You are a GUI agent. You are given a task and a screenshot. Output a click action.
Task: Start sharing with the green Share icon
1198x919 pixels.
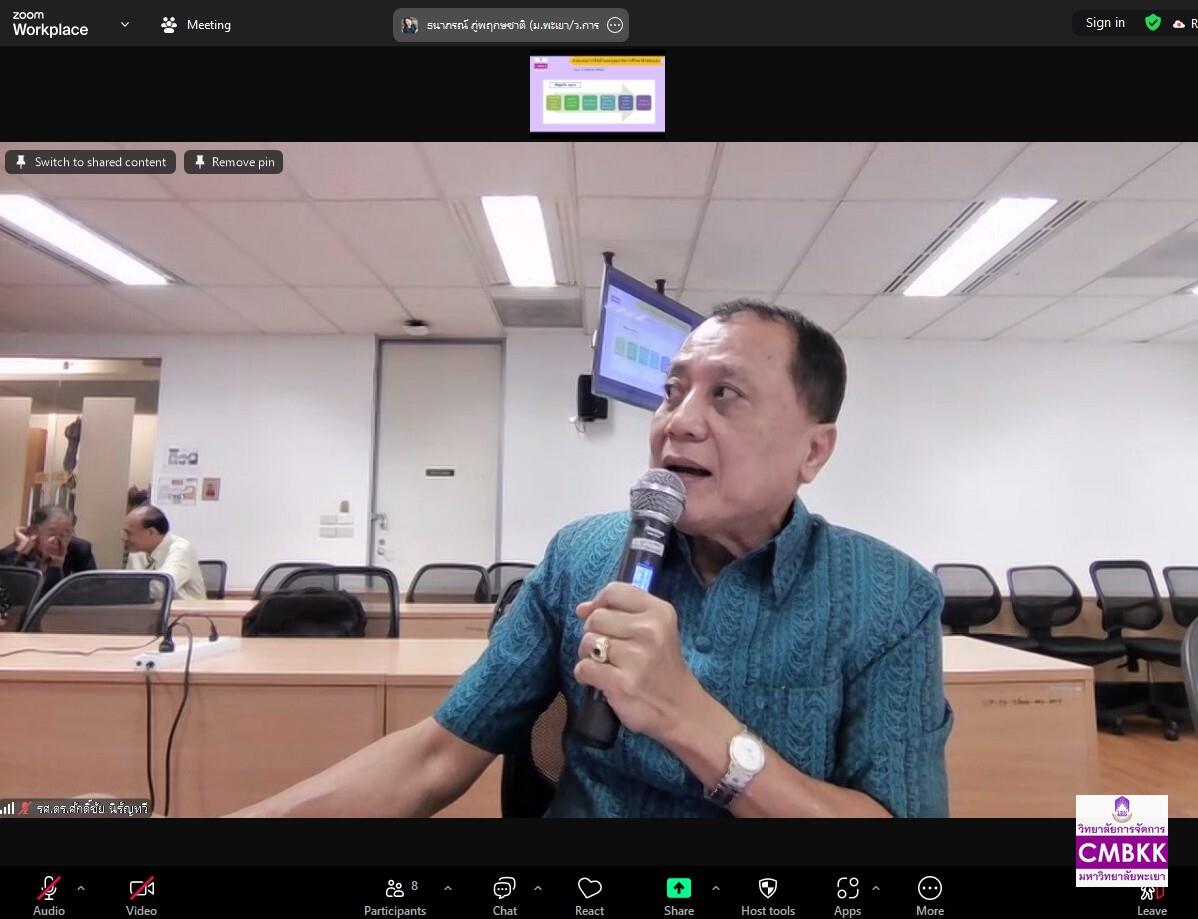point(678,888)
